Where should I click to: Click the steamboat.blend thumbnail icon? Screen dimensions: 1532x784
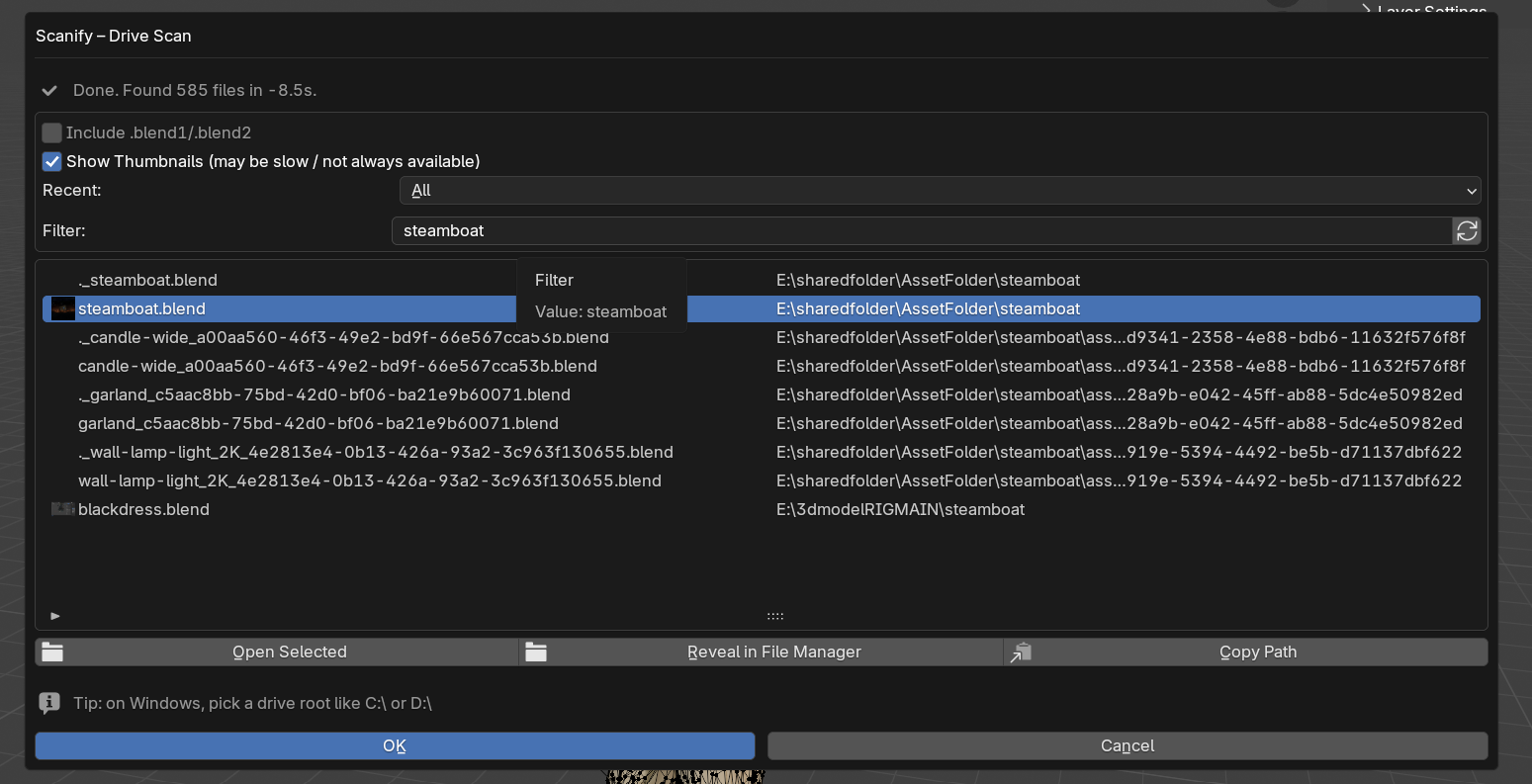click(62, 308)
